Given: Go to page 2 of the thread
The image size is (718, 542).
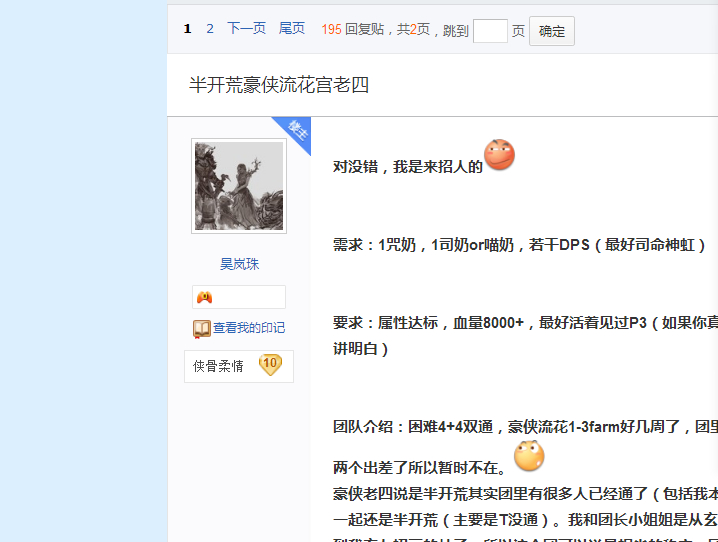Looking at the screenshot, I should tap(210, 29).
